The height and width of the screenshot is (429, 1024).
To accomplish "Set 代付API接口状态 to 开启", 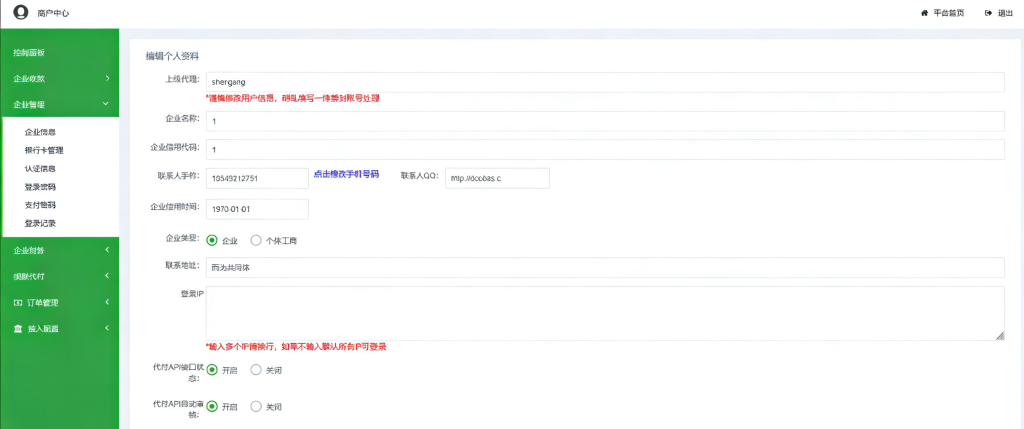I will pyautogui.click(x=212, y=370).
